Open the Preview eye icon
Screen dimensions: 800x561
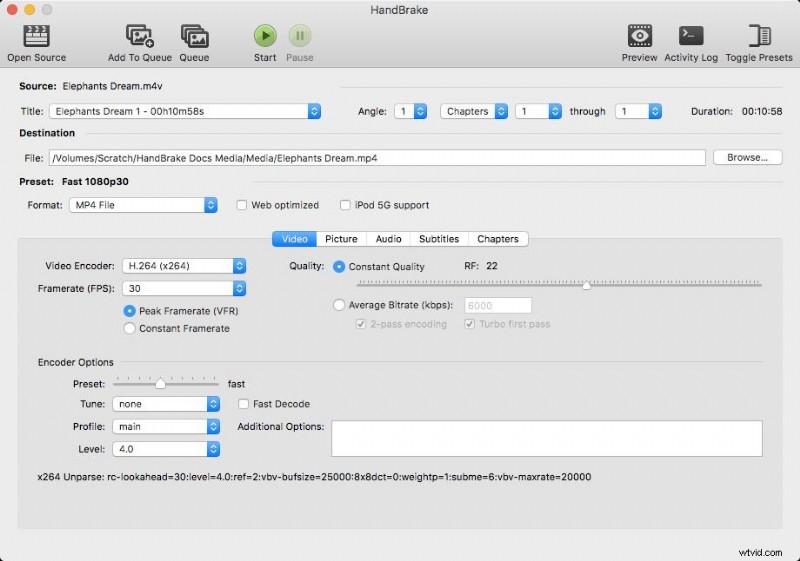pyautogui.click(x=640, y=37)
